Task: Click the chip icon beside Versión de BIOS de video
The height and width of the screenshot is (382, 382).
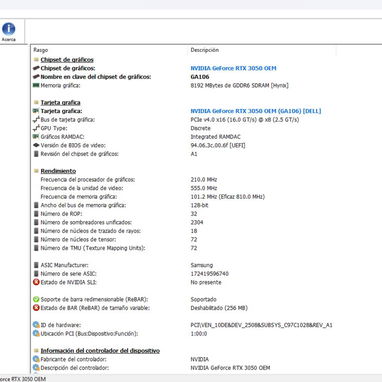Action: pos(36,145)
